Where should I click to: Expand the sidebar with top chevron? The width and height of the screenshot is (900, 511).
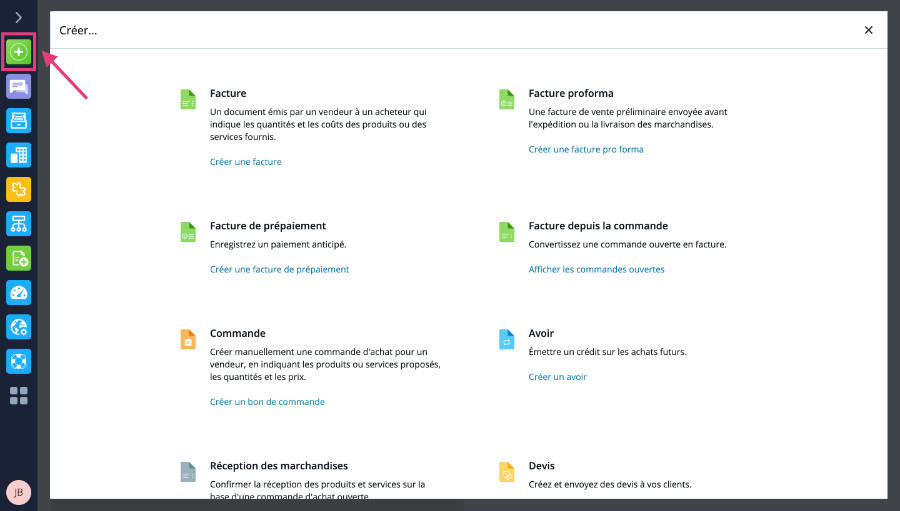click(x=19, y=17)
